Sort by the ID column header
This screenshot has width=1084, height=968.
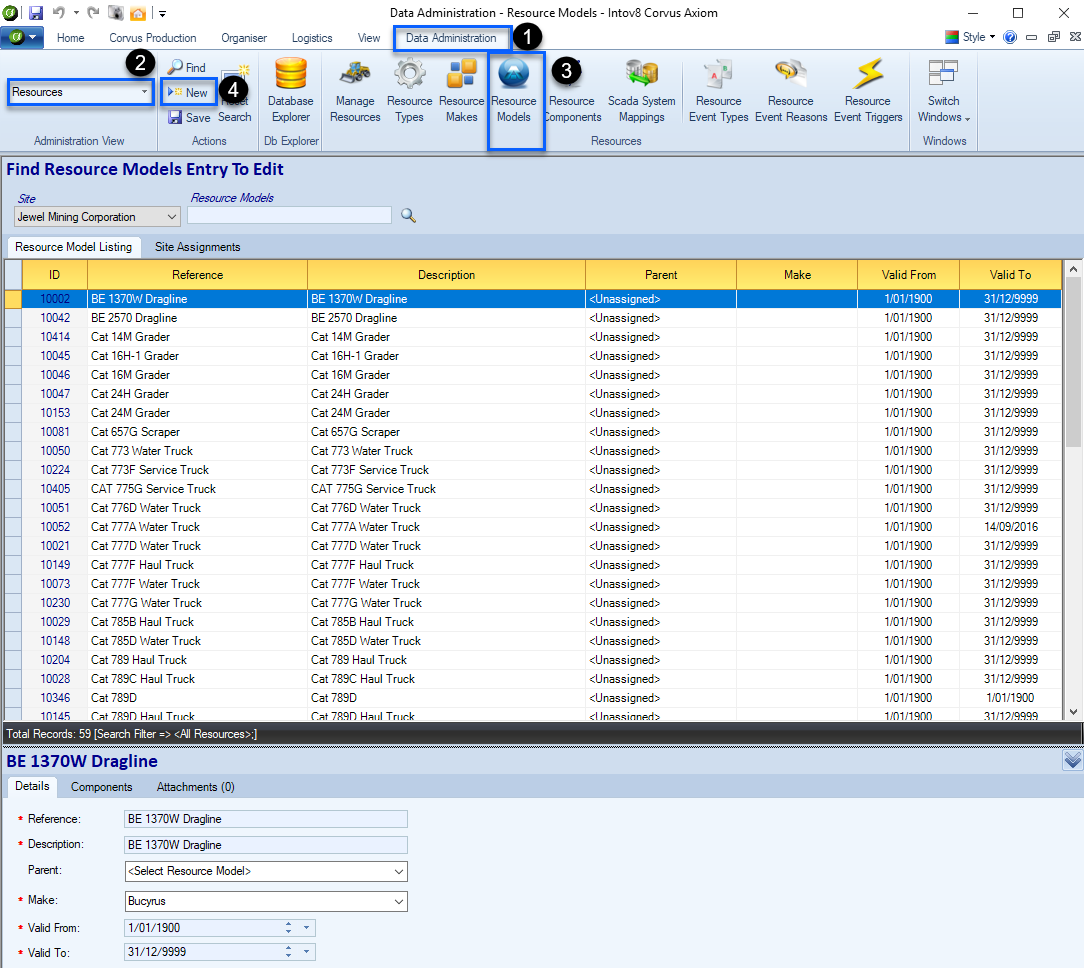[x=55, y=274]
